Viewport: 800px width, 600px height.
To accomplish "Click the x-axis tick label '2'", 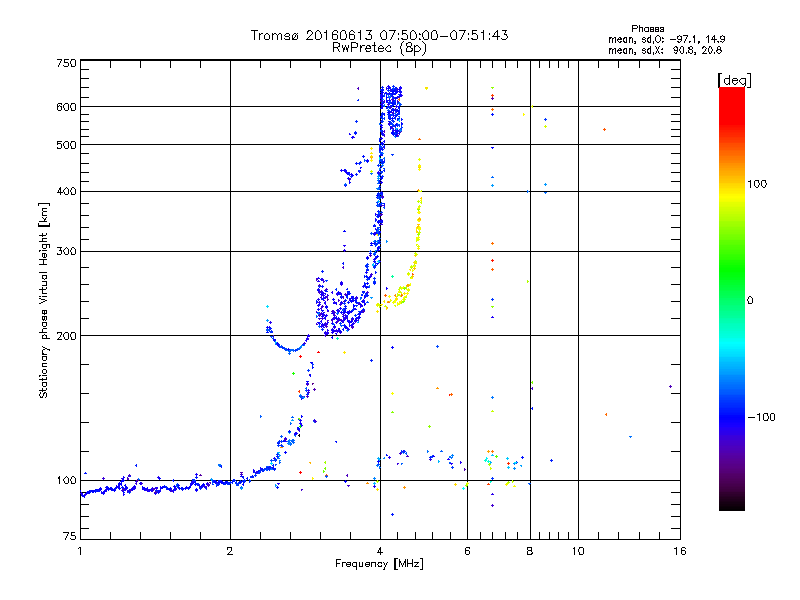I will (x=230, y=551).
